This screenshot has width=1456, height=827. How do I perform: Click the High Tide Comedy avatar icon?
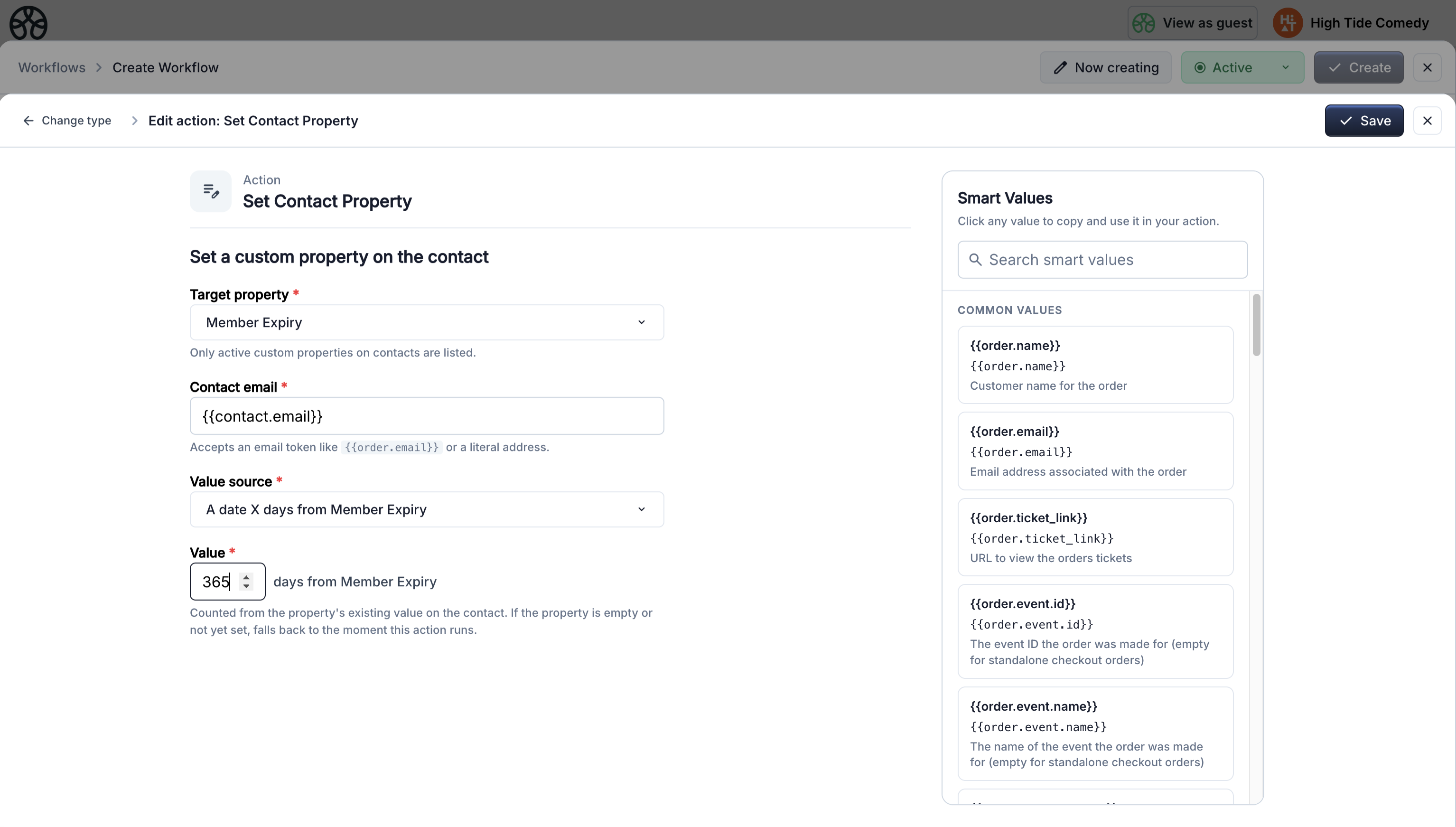click(x=1288, y=23)
